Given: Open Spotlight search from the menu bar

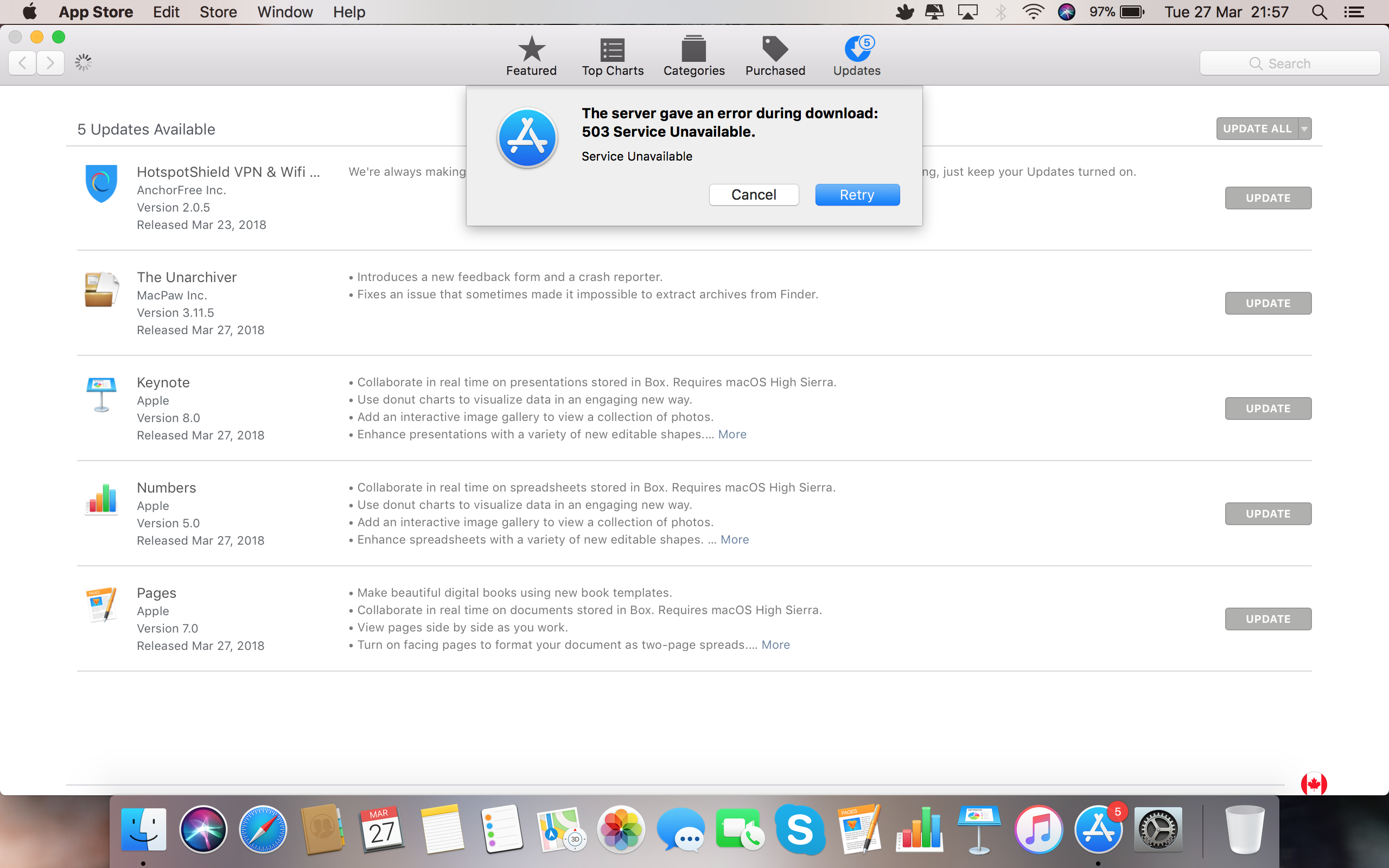Looking at the screenshot, I should tap(1320, 11).
